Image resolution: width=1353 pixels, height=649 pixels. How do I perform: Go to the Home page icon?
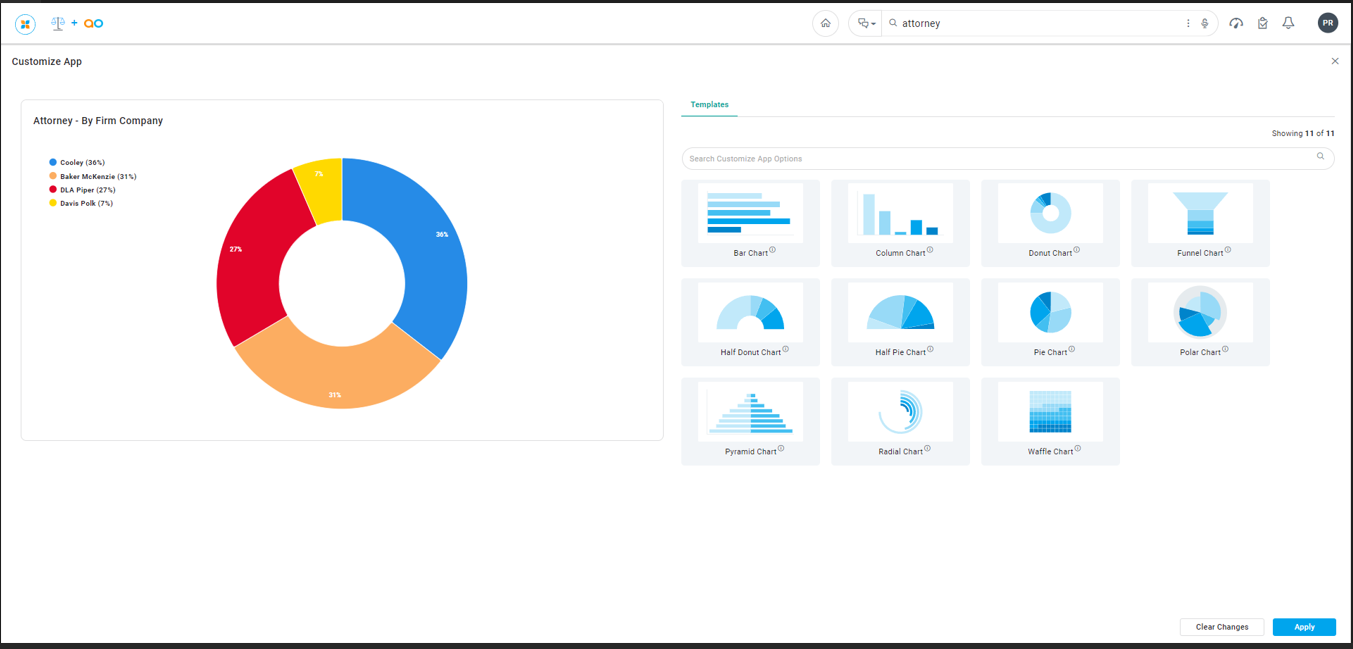pos(825,23)
